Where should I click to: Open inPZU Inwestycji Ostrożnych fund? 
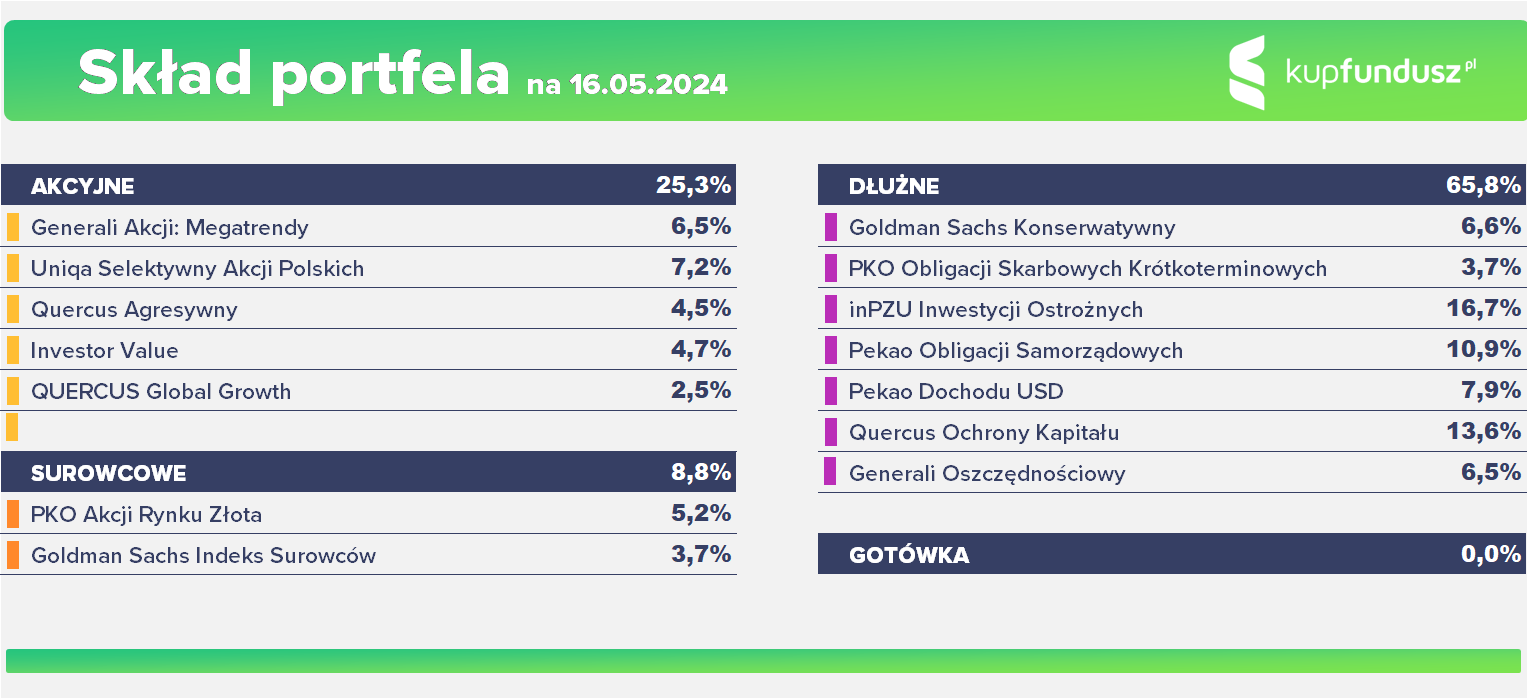click(1172, 309)
